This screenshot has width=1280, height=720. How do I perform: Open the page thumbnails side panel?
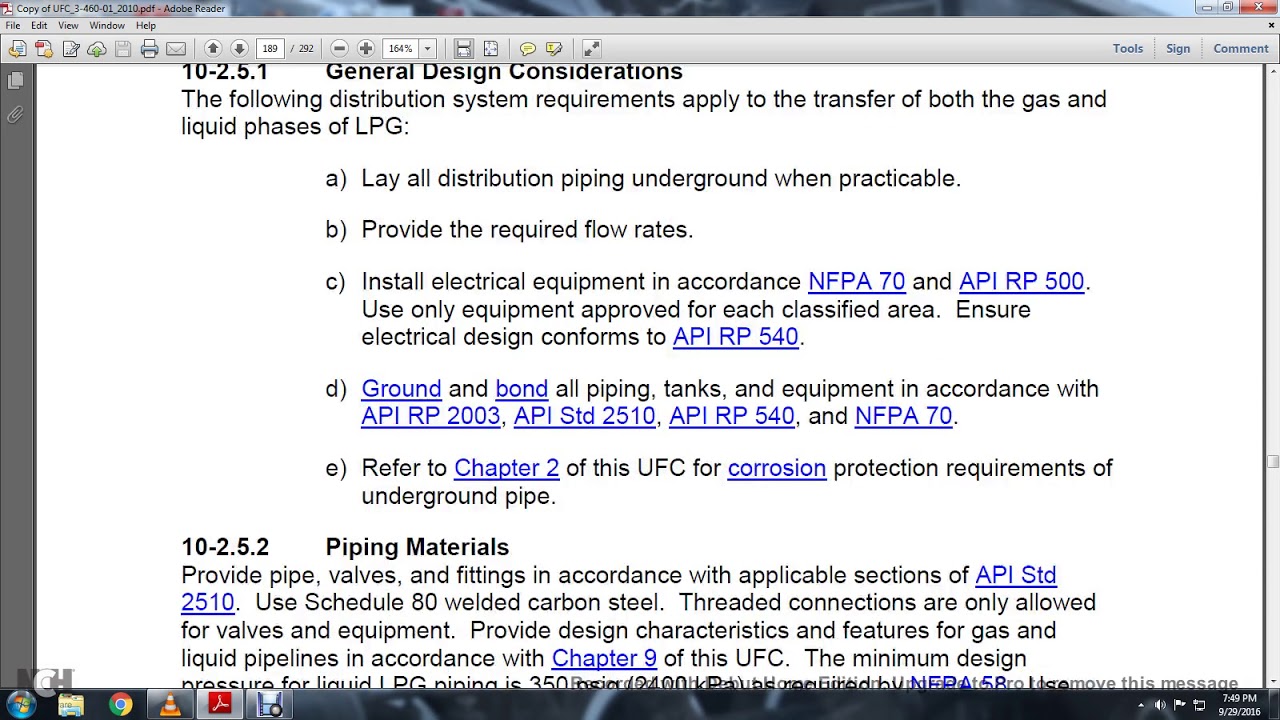tap(16, 80)
